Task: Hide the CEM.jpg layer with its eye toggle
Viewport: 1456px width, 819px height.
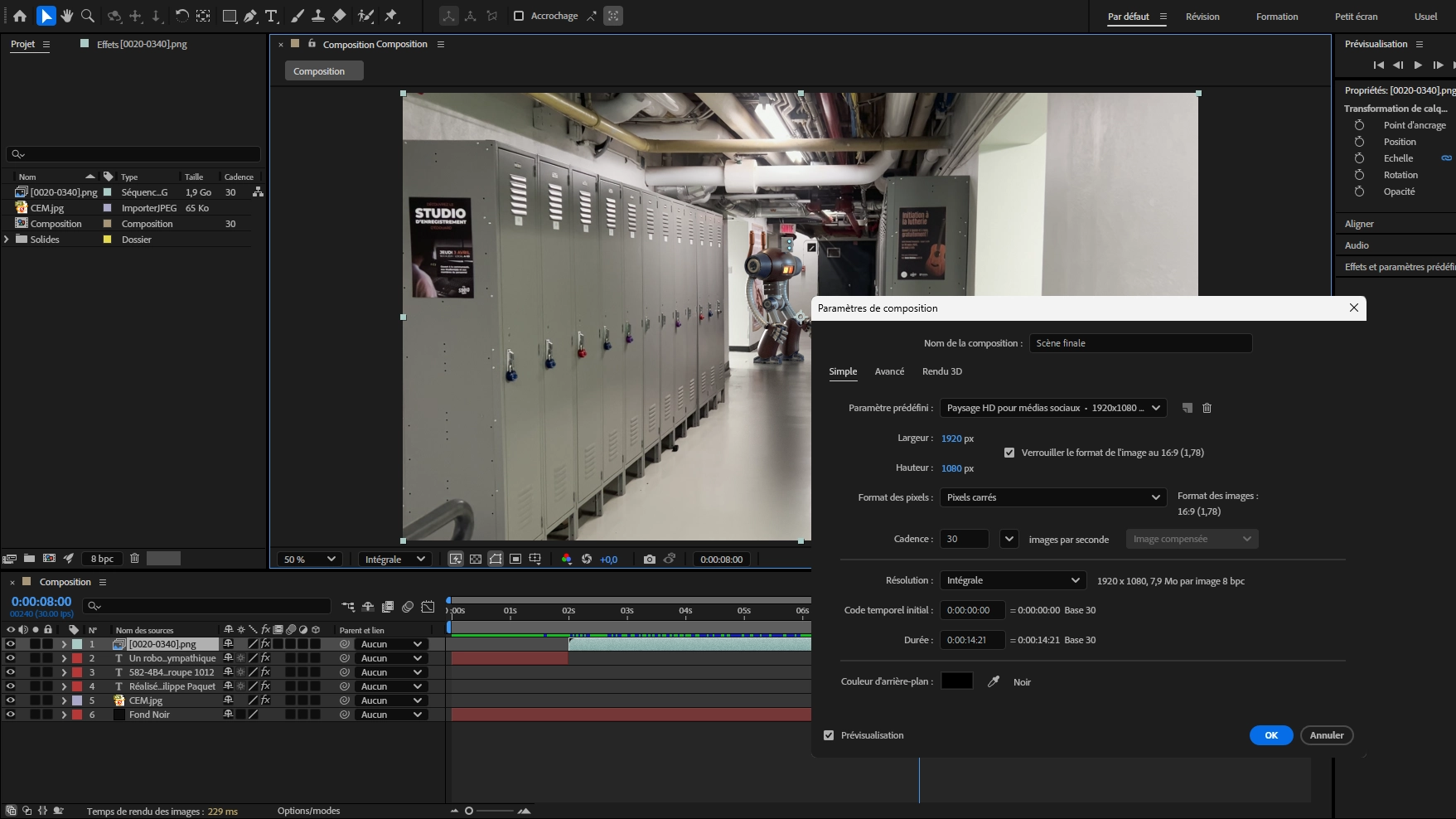Action: (10, 700)
